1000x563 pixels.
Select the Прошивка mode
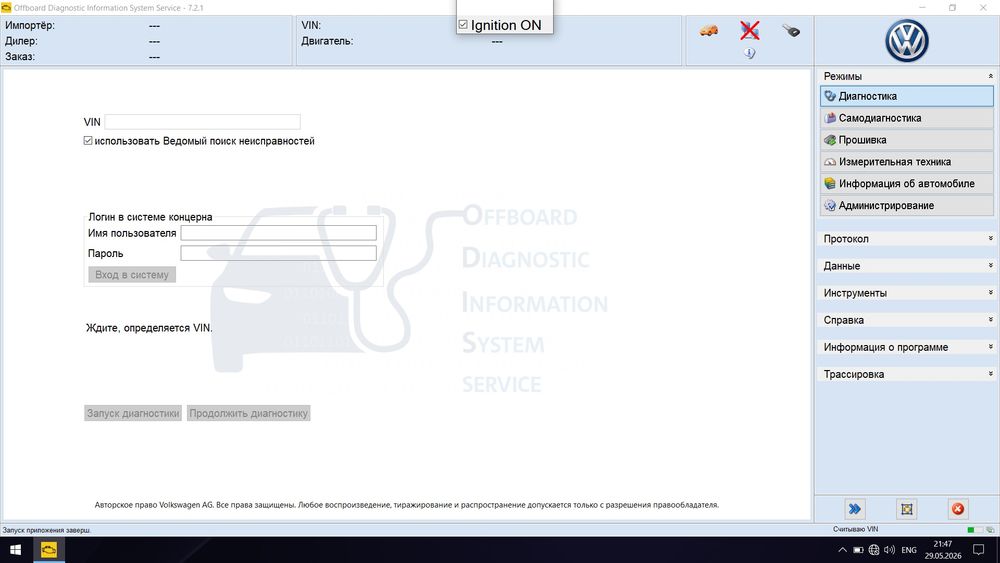coord(906,140)
